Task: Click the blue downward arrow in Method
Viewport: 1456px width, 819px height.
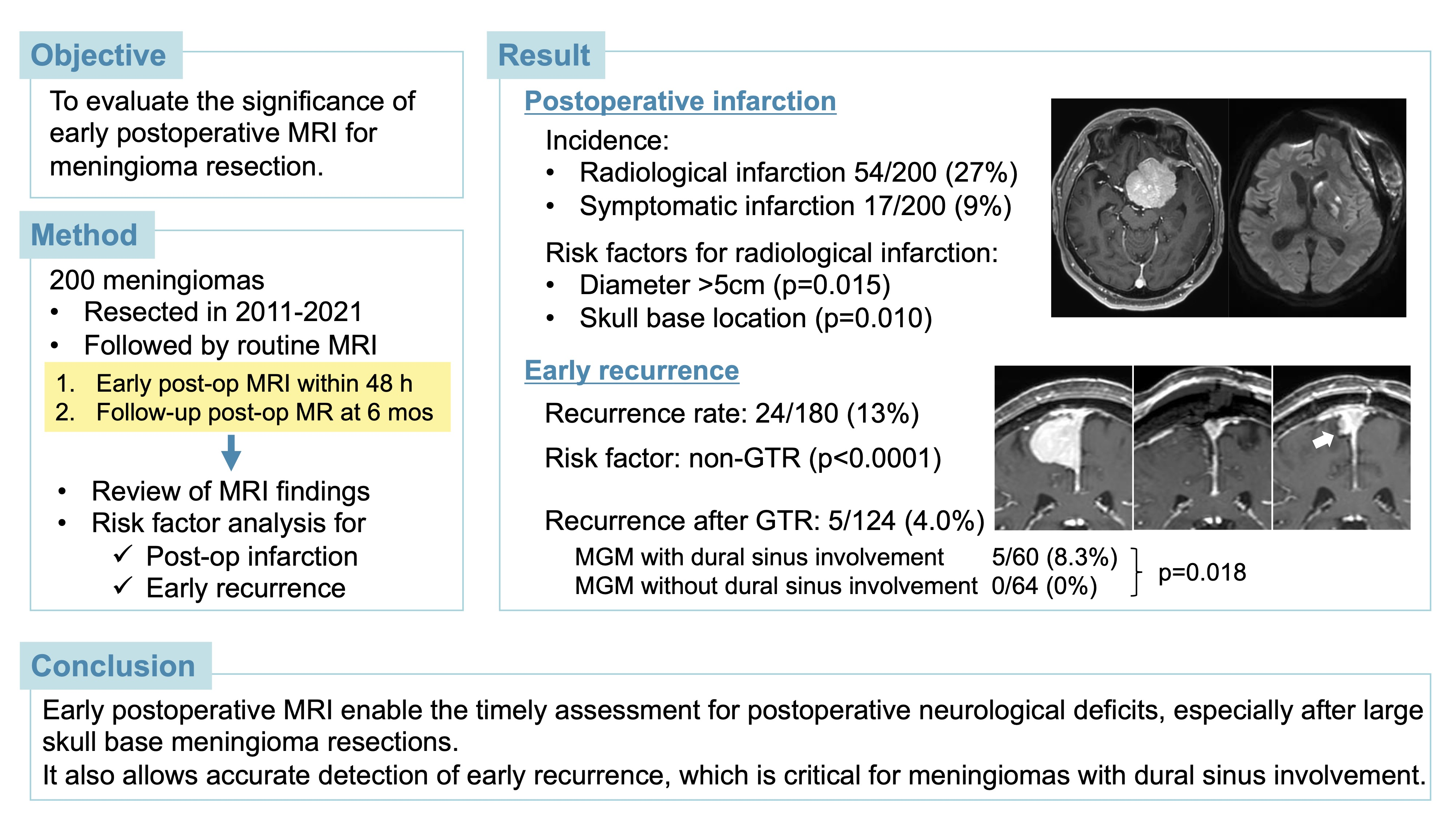Action: (x=231, y=453)
